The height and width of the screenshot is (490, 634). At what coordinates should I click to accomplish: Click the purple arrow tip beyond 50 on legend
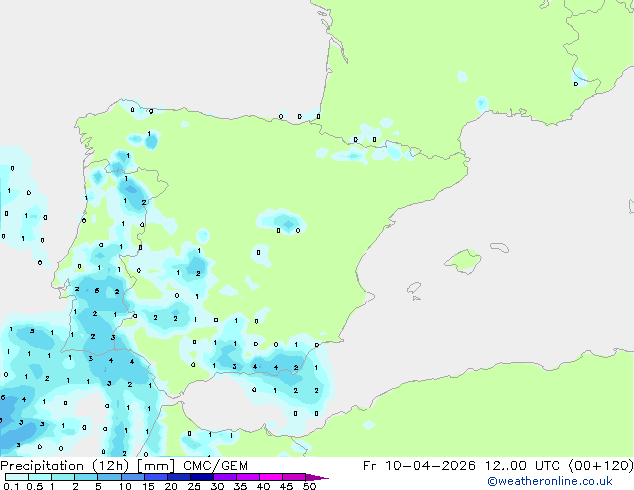click(x=317, y=477)
